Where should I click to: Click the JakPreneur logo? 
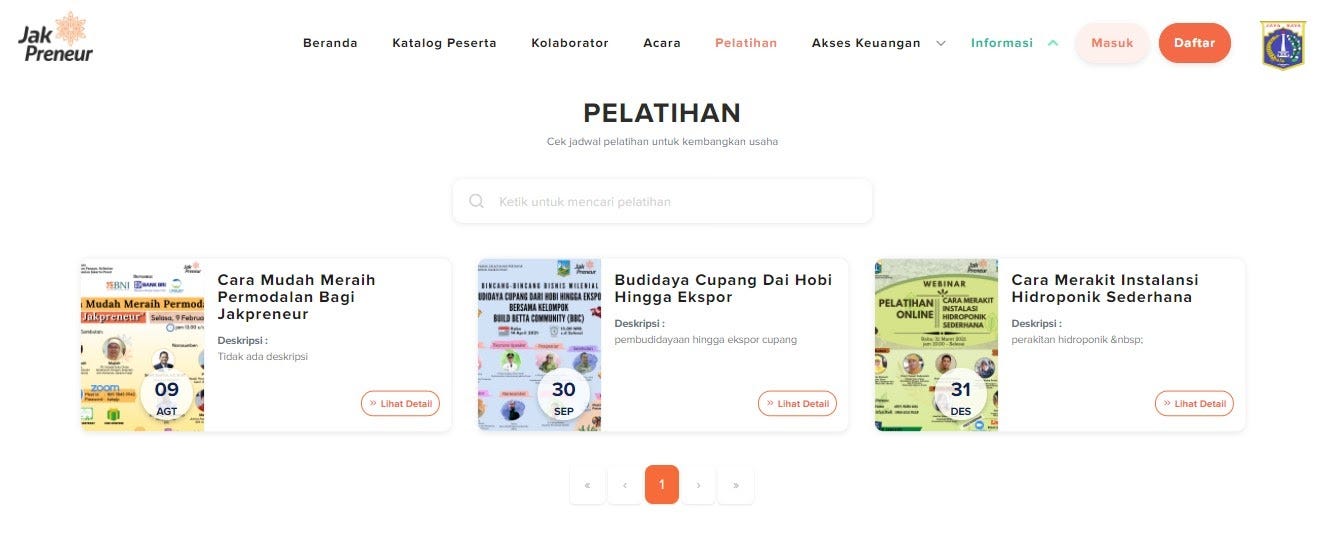coord(55,38)
